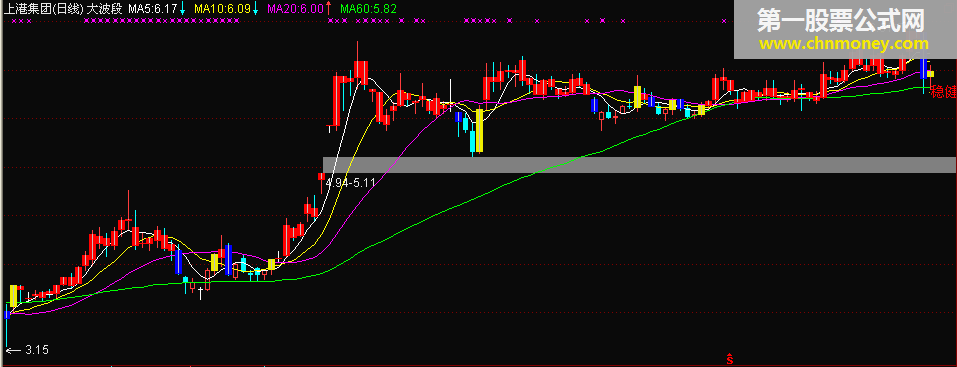The height and width of the screenshot is (367, 957).
Task: Click the tall red candle at the peak
Action: [x=361, y=72]
